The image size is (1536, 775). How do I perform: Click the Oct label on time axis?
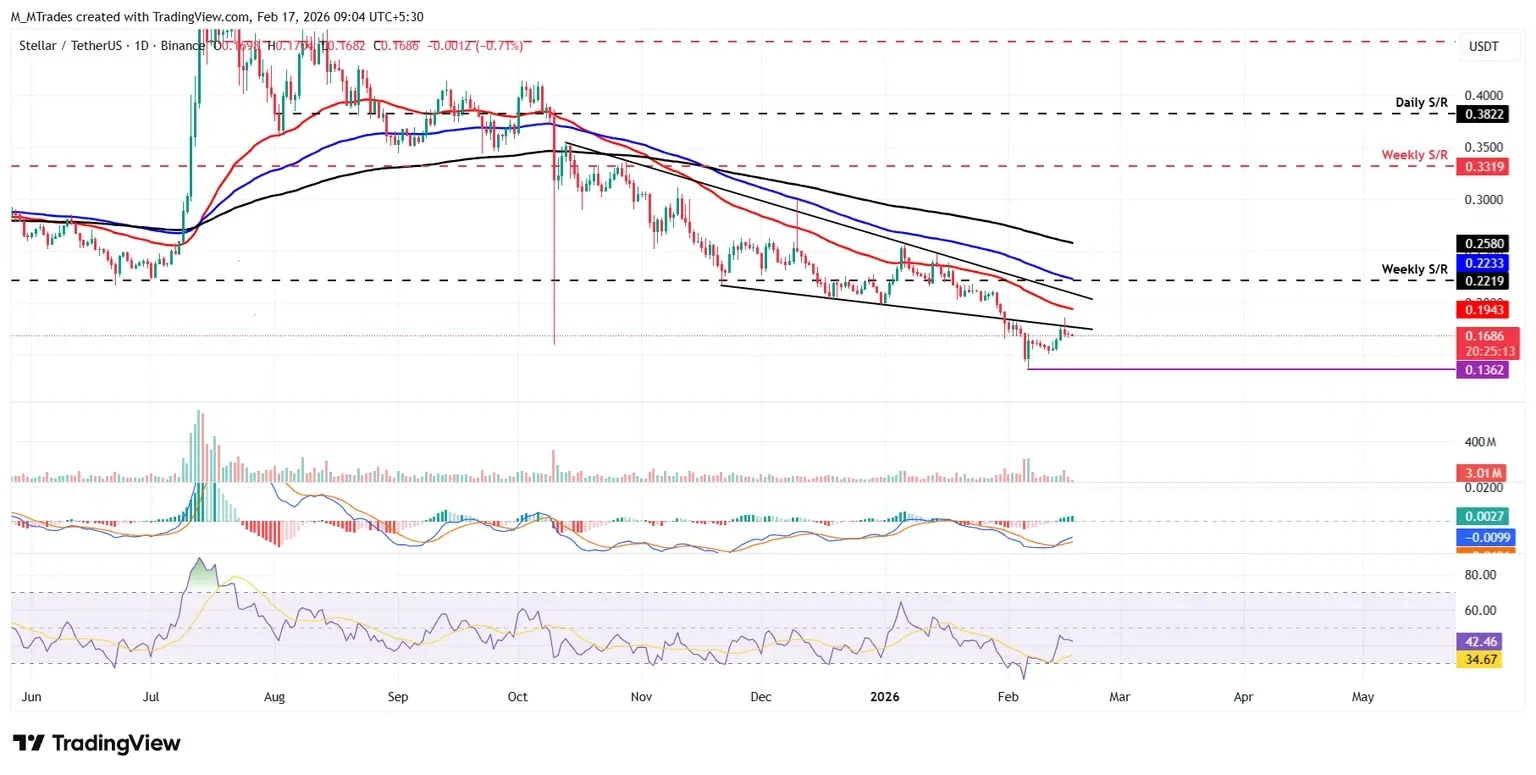pyautogui.click(x=517, y=695)
